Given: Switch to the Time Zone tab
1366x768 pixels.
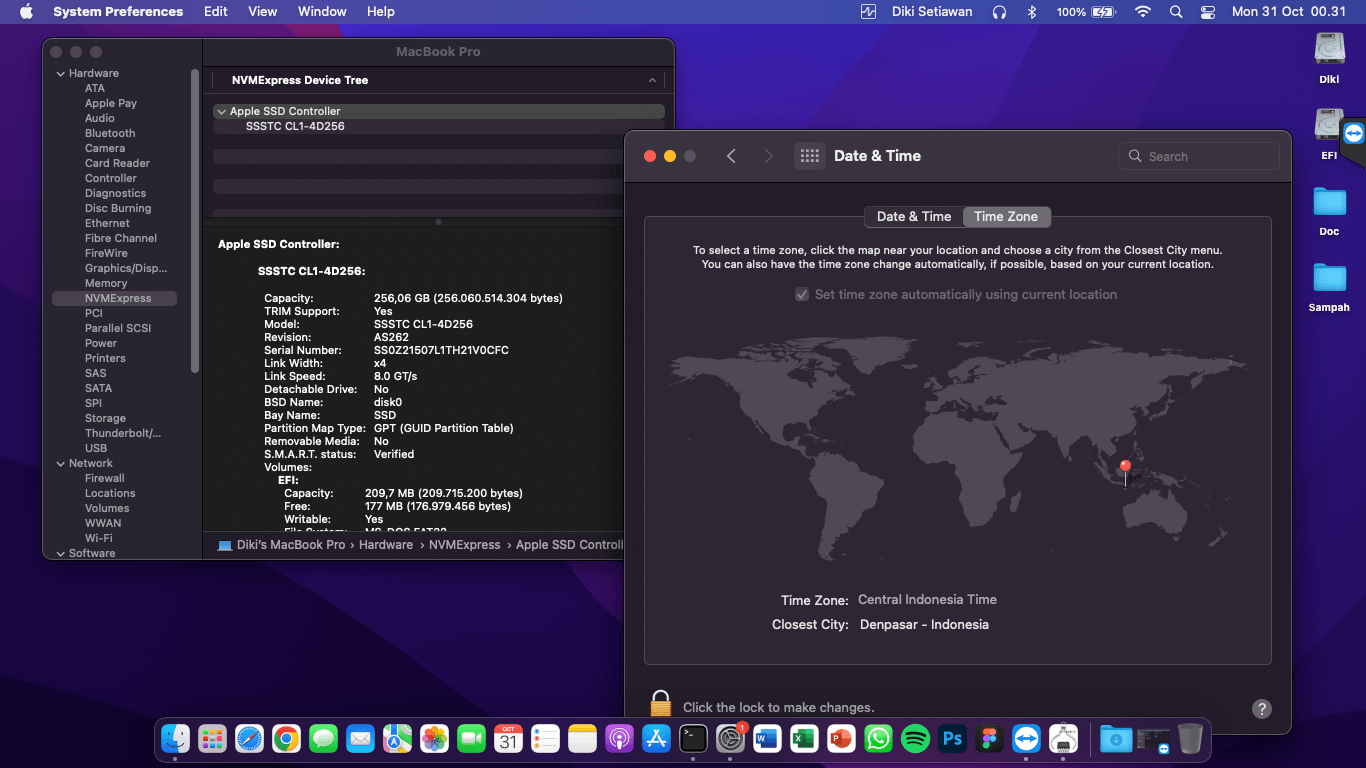Looking at the screenshot, I should click(x=1006, y=216).
